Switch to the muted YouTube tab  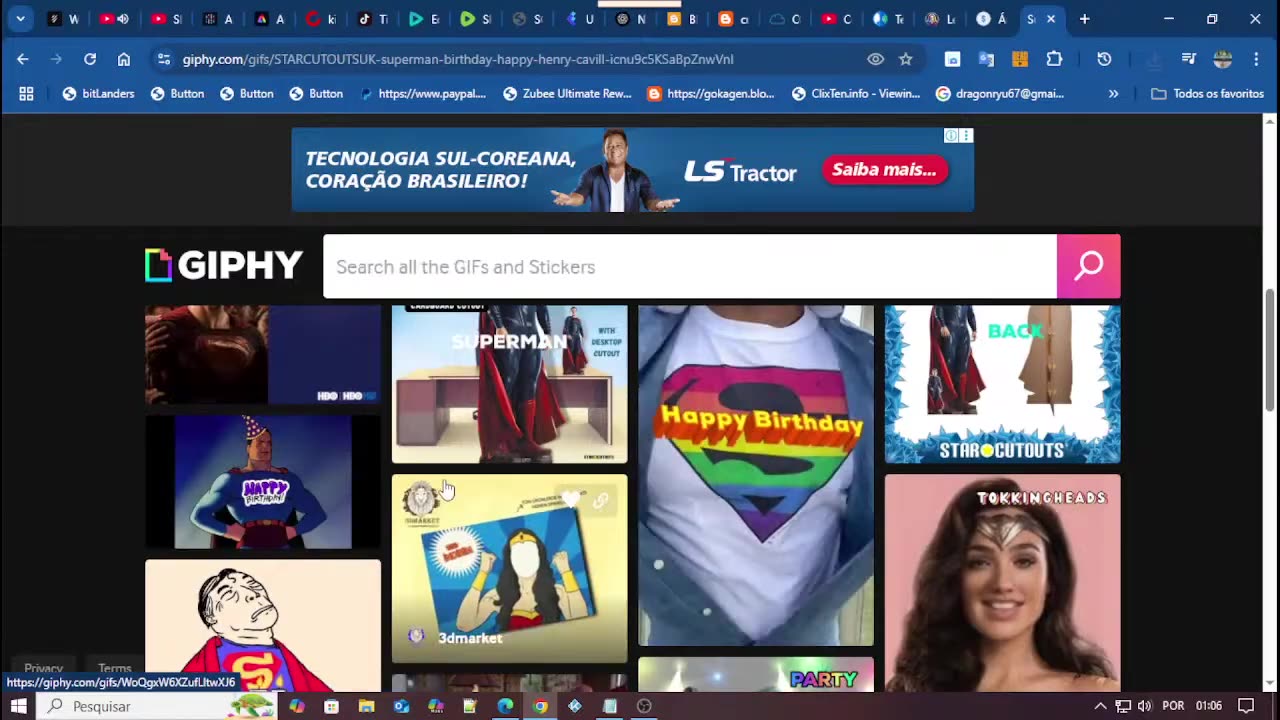114,19
